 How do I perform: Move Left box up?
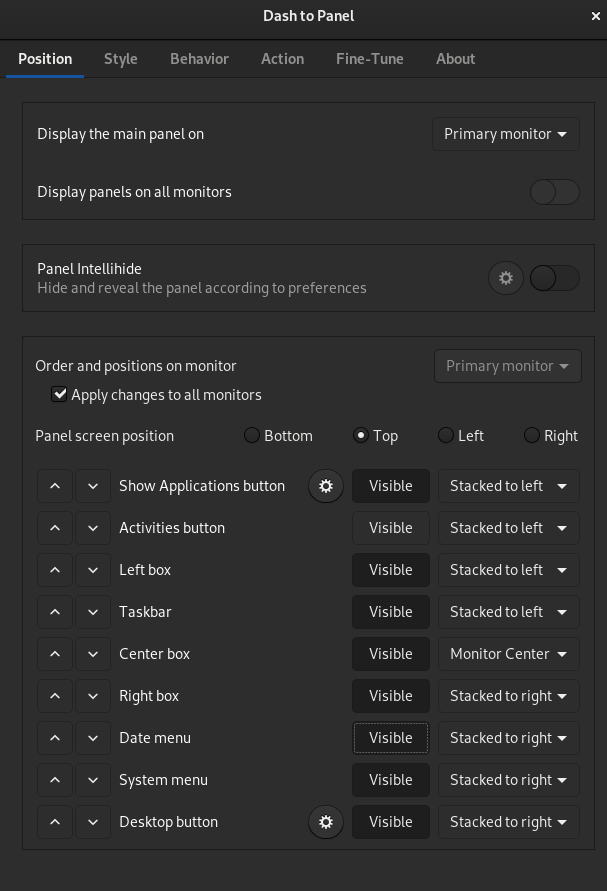[x=55, y=570]
